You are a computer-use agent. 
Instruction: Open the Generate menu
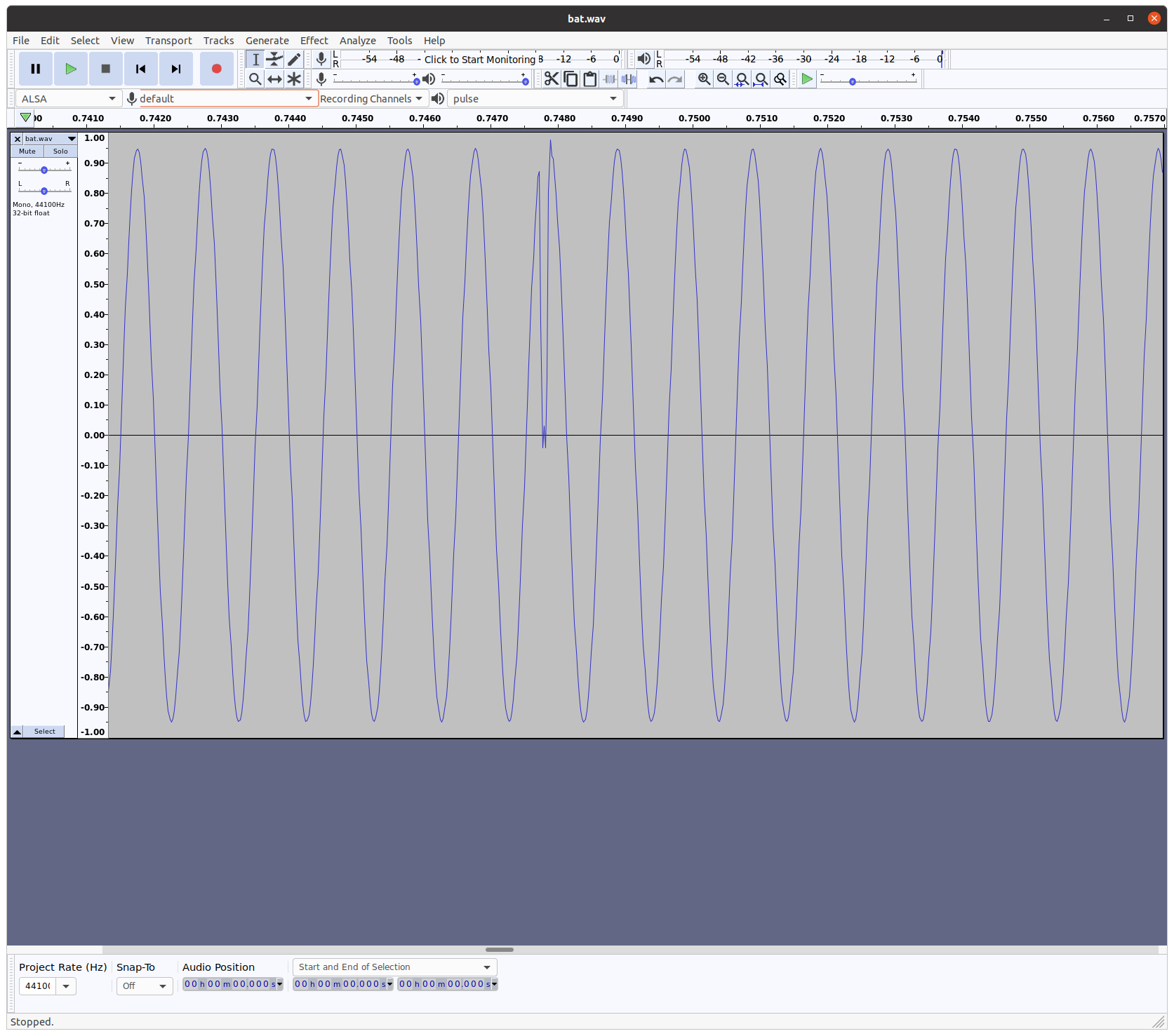point(267,40)
